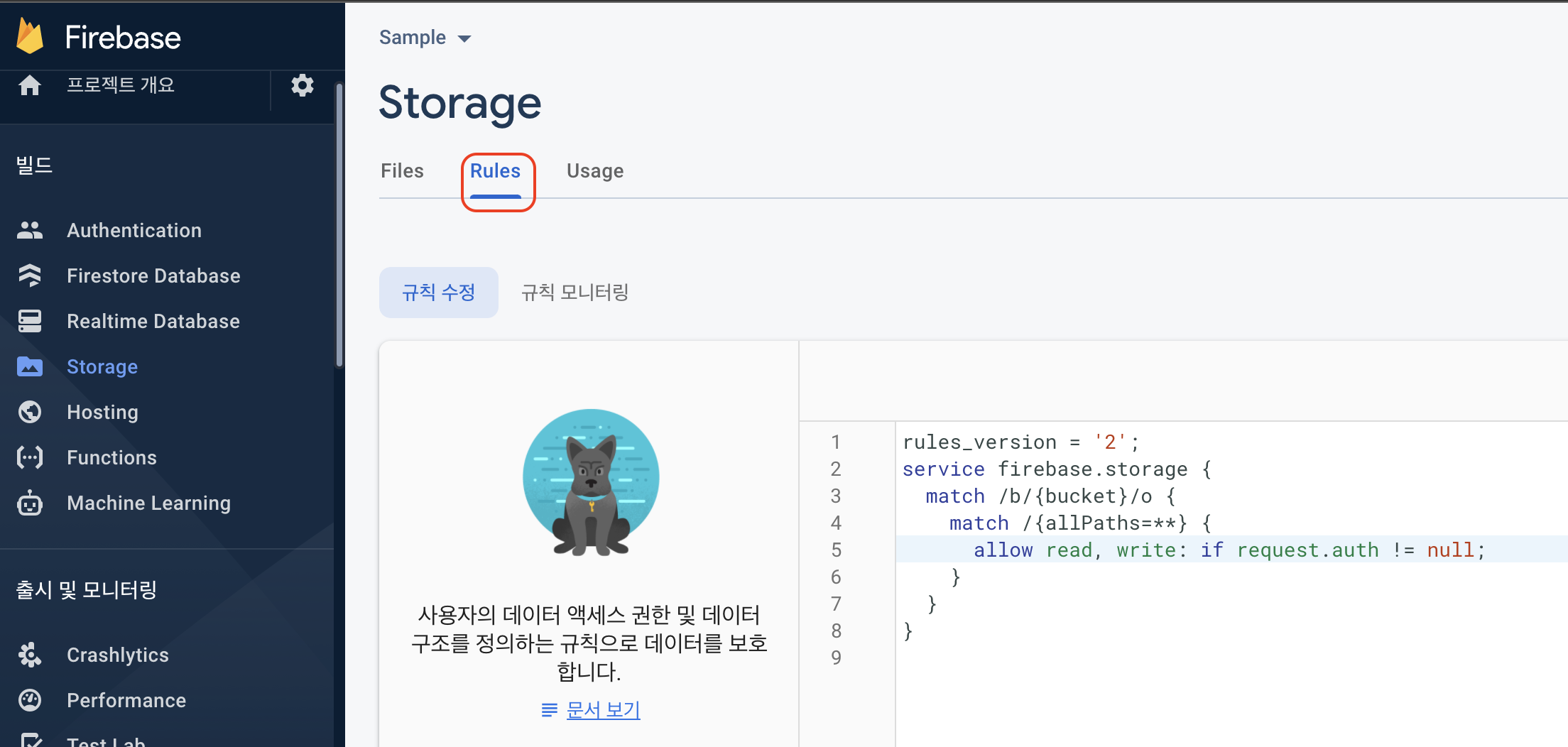Click line number 9 in editor gutter
The image size is (1568, 747).
click(x=836, y=658)
